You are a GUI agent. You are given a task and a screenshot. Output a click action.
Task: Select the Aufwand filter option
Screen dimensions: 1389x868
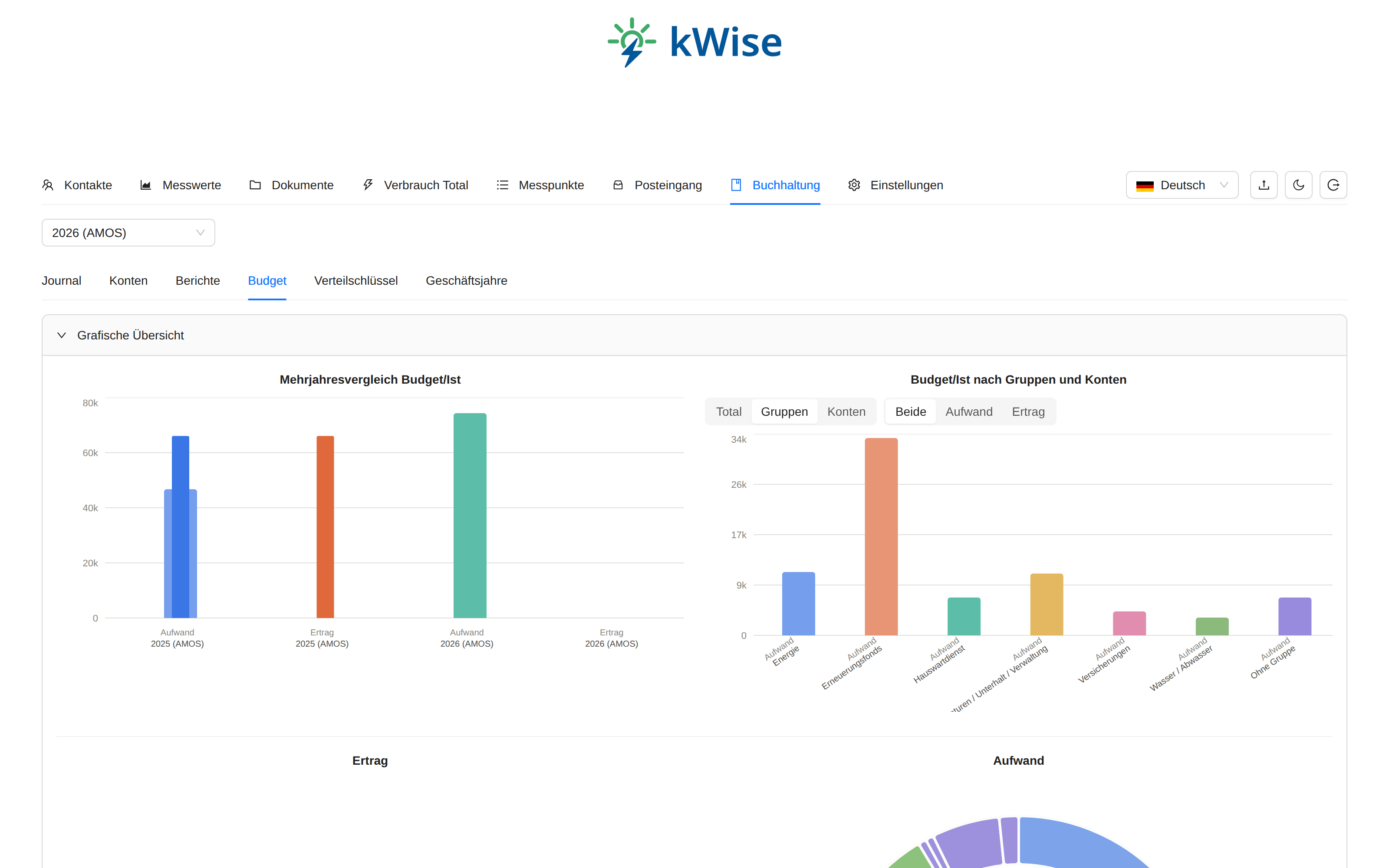click(x=968, y=411)
